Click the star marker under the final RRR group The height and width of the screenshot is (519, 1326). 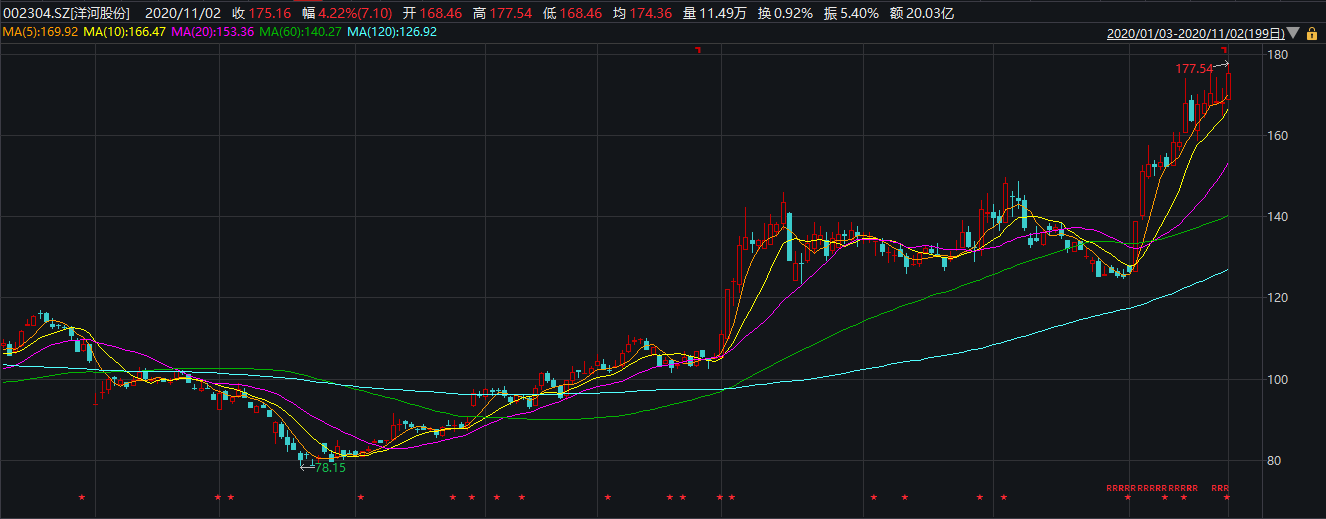pyautogui.click(x=1227, y=497)
